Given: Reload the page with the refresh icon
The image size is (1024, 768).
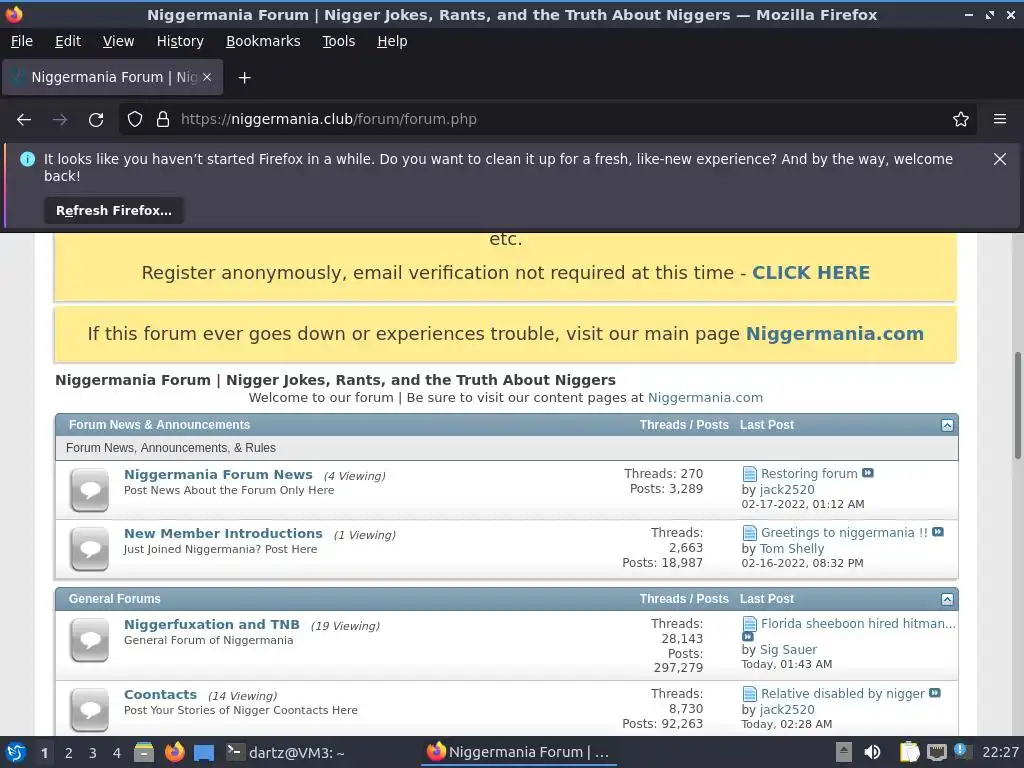Looking at the screenshot, I should 96,120.
